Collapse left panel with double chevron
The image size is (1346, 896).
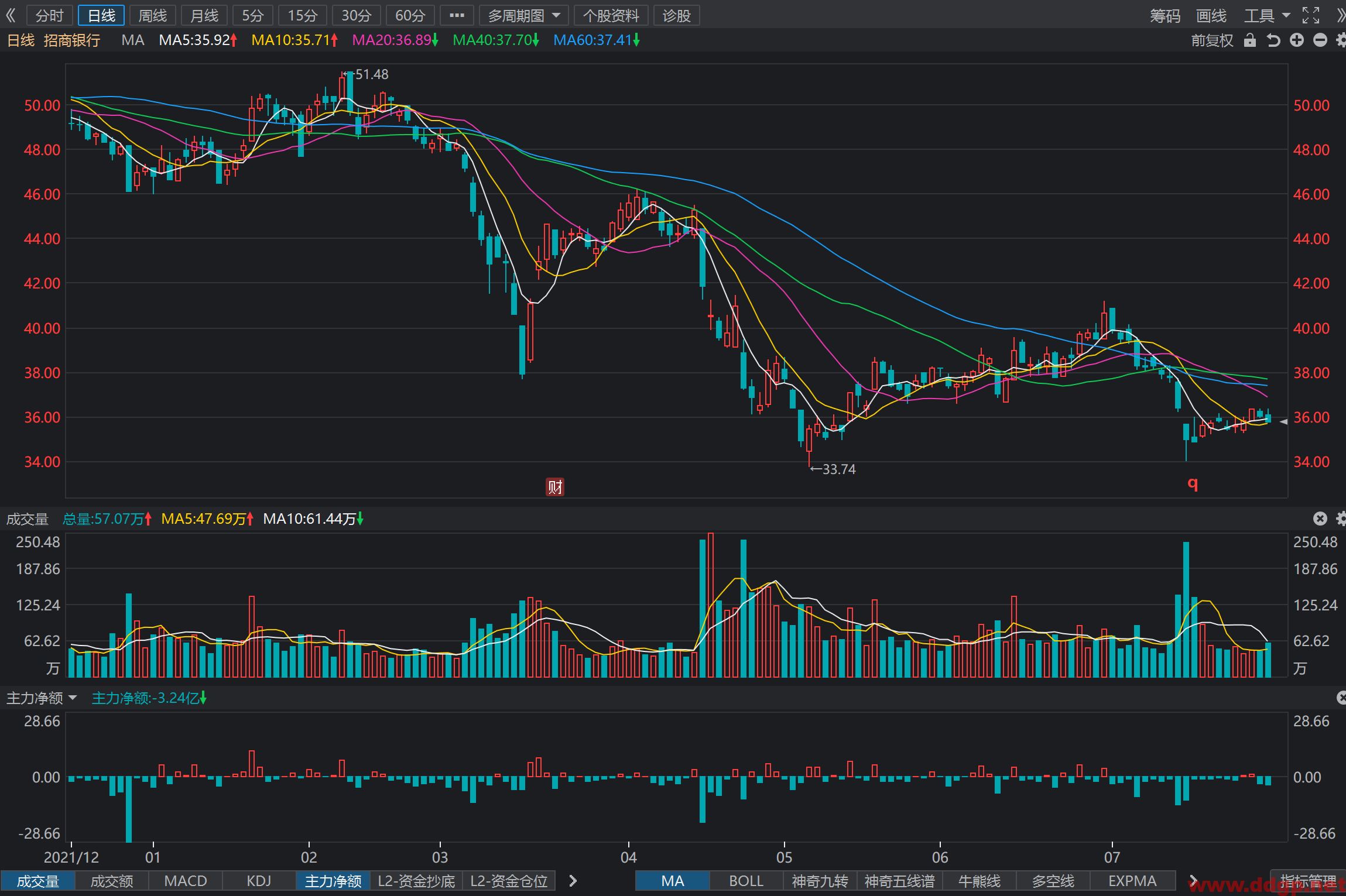coord(11,15)
